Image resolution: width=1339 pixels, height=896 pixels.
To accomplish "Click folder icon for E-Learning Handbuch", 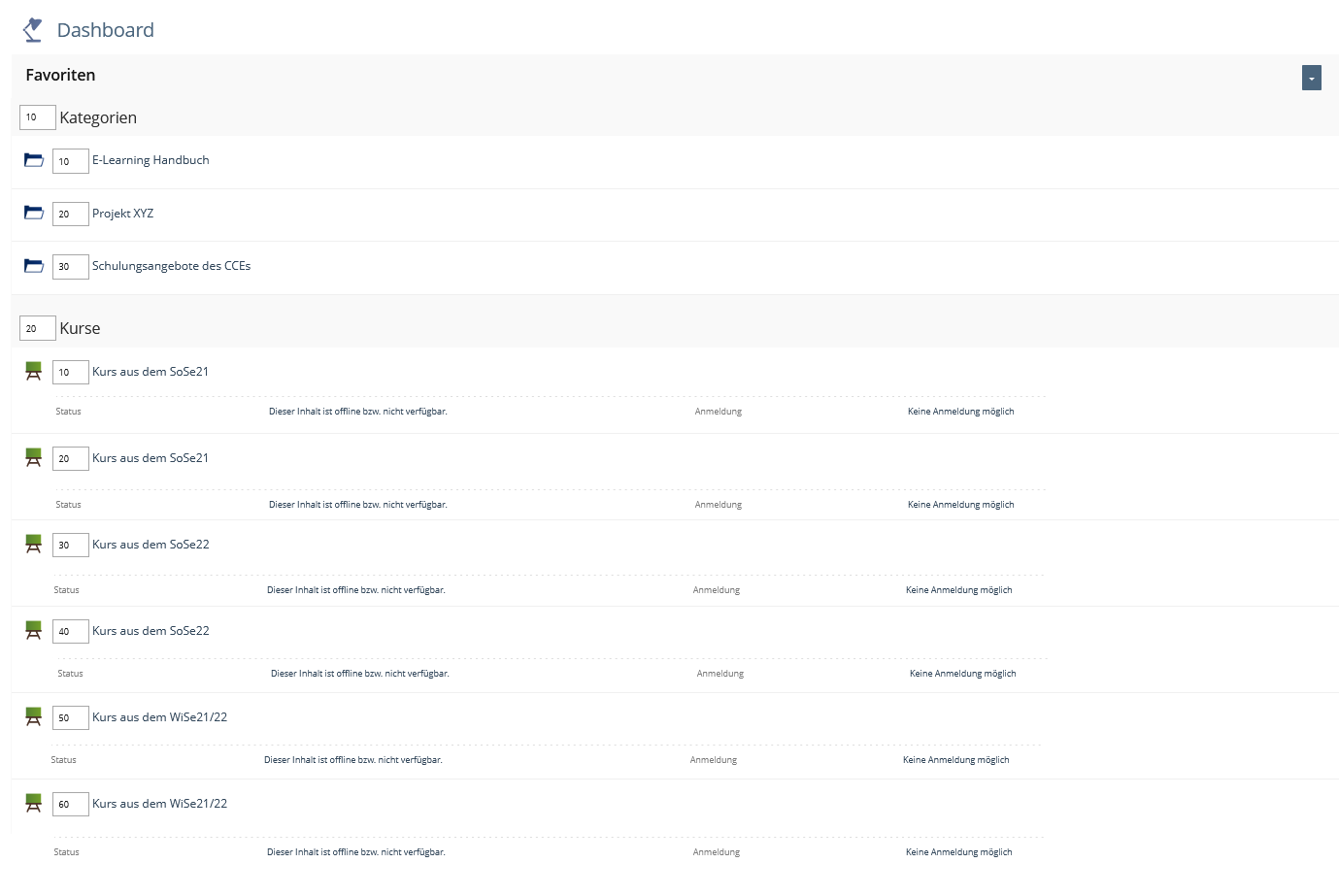I will 34,160.
